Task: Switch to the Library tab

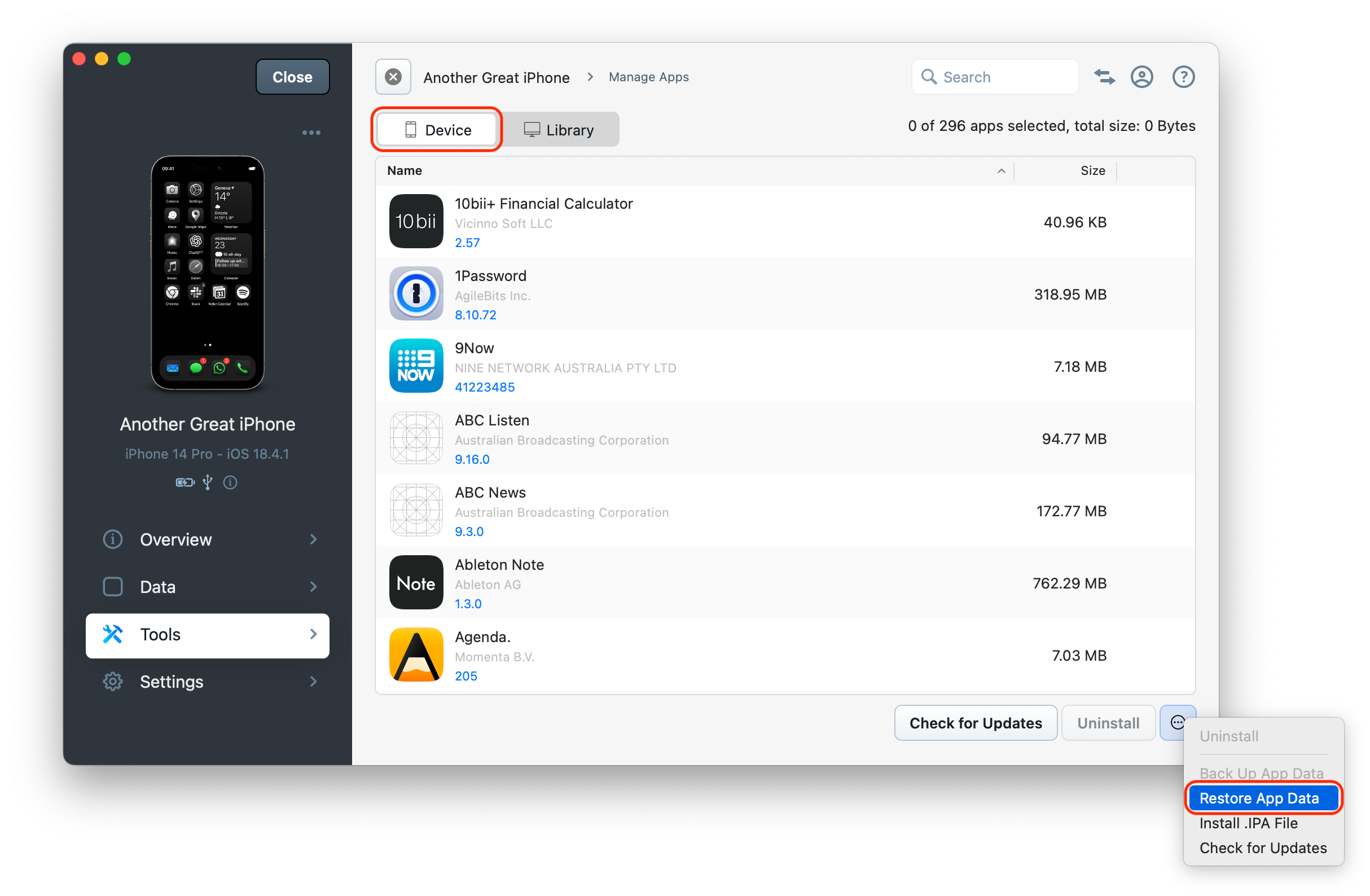Action: 559,130
